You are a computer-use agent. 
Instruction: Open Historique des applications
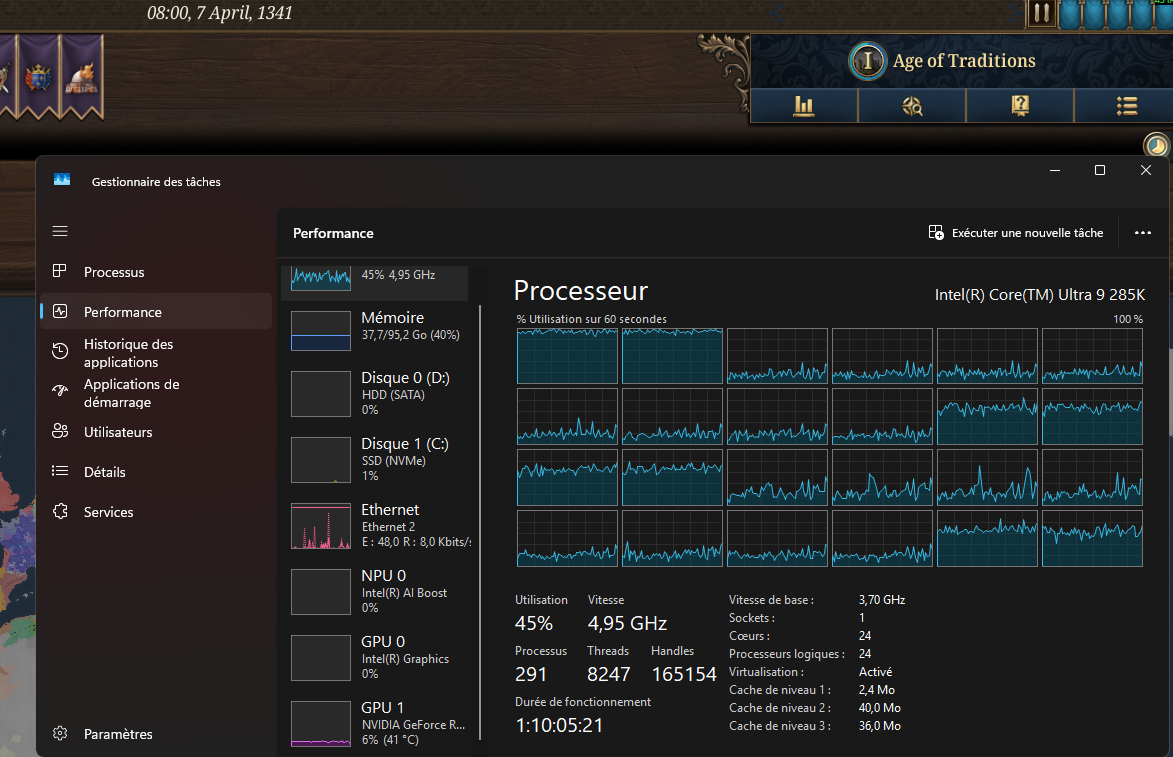[156, 353]
